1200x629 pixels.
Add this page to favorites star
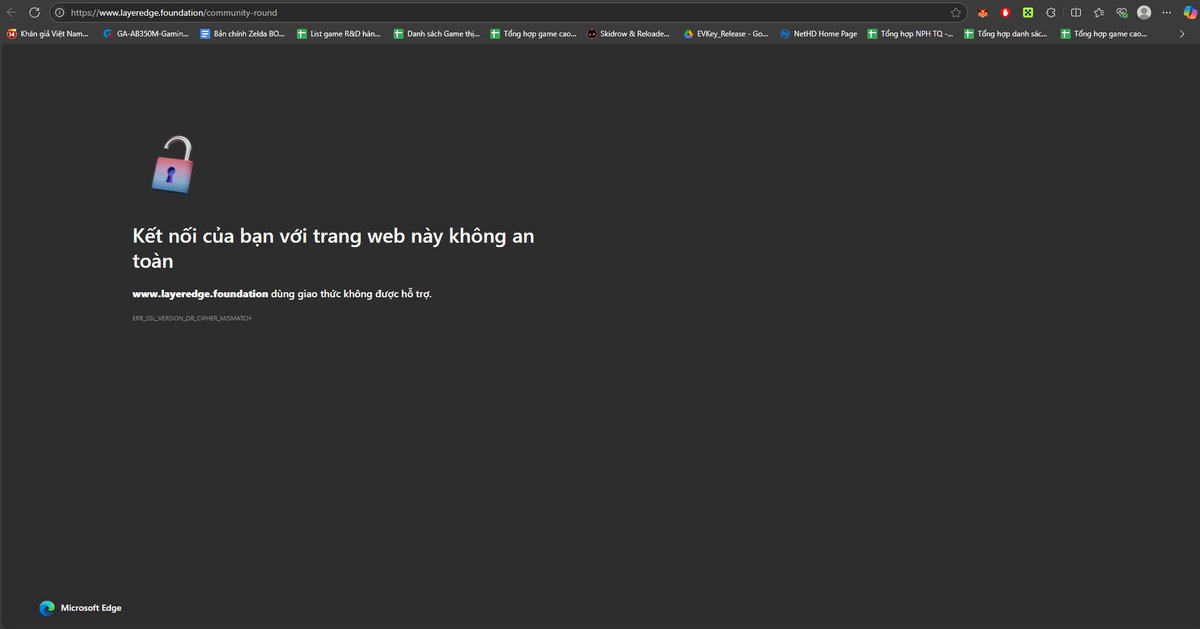pyautogui.click(x=956, y=13)
